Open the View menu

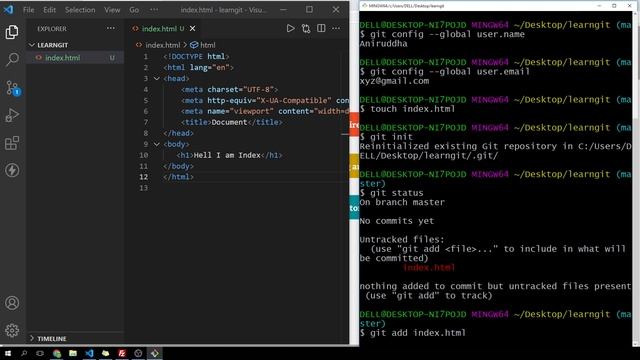coord(112,10)
